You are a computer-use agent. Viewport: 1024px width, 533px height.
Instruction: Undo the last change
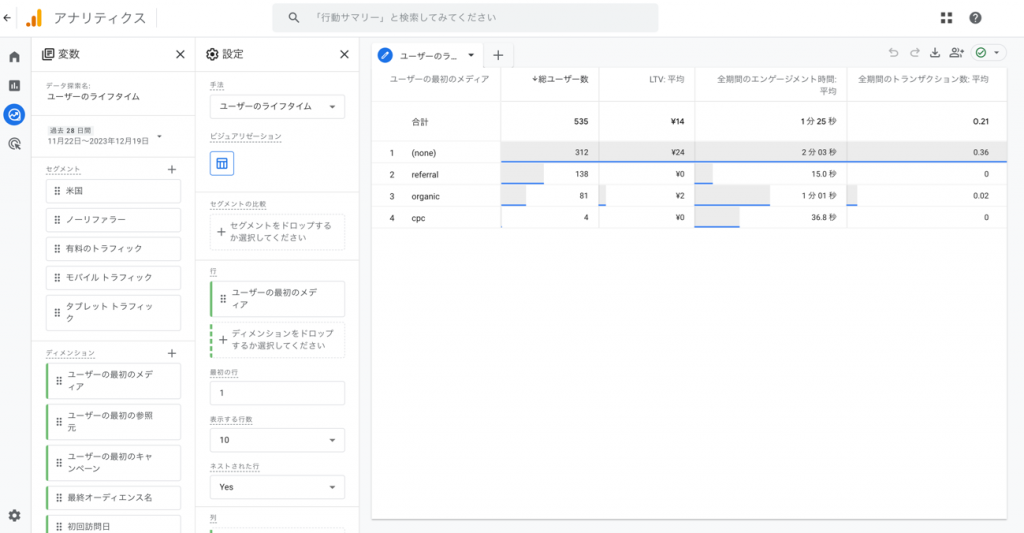893,53
